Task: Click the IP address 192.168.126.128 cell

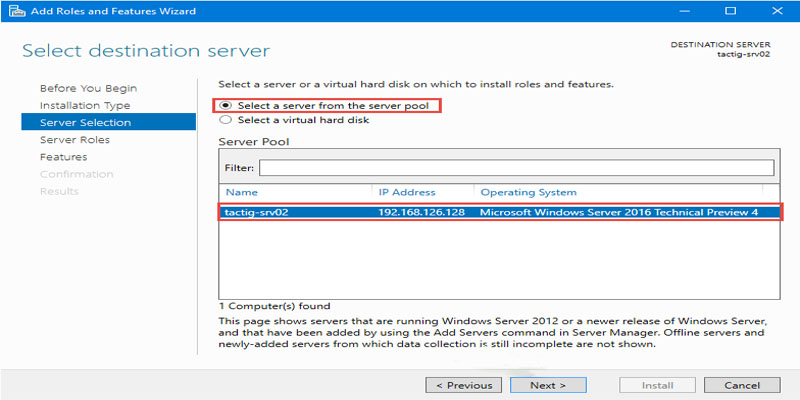Action: pos(421,212)
